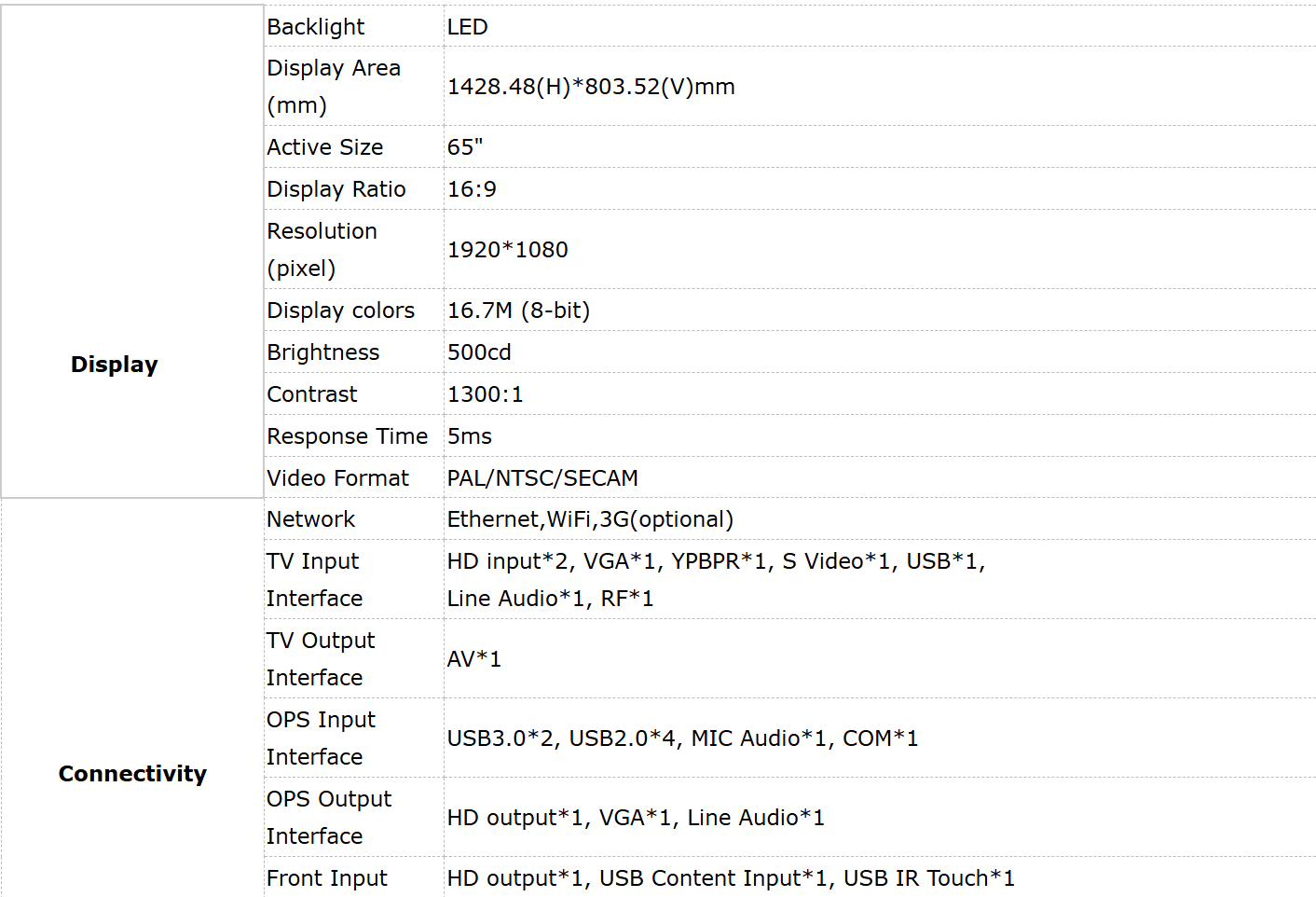This screenshot has height=897, width=1316.
Task: Click the AV*1 TV output value
Action: click(474, 659)
